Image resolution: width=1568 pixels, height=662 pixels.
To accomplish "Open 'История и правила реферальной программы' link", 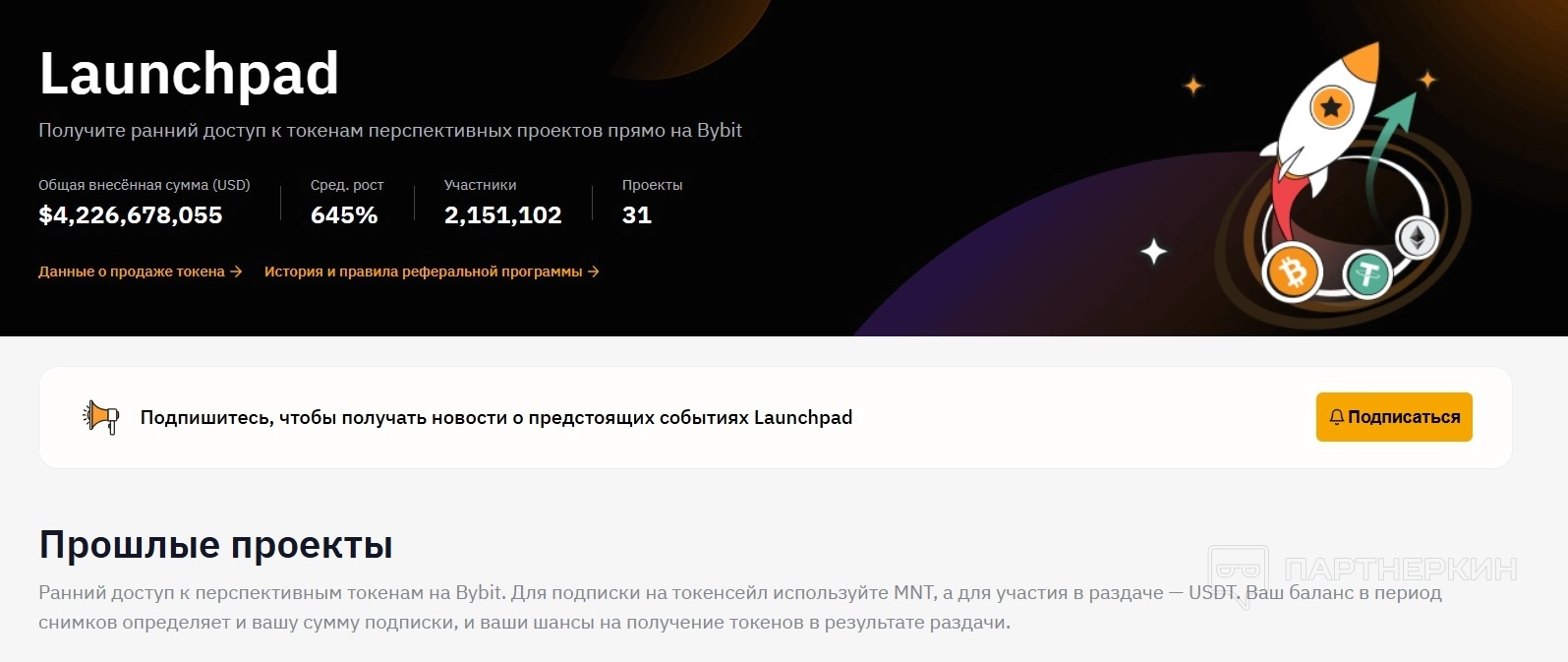I will 432,271.
